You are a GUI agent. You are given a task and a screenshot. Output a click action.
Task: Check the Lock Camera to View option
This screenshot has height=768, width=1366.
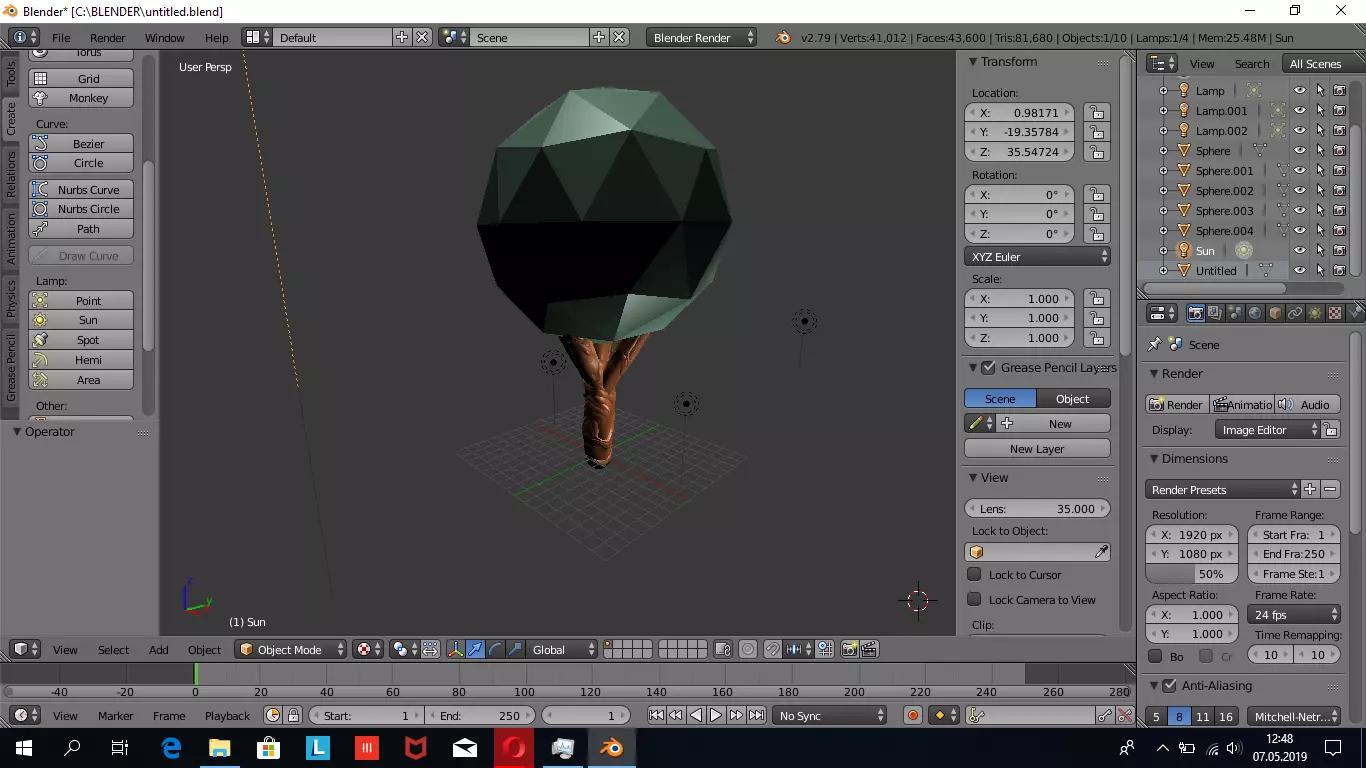974,599
